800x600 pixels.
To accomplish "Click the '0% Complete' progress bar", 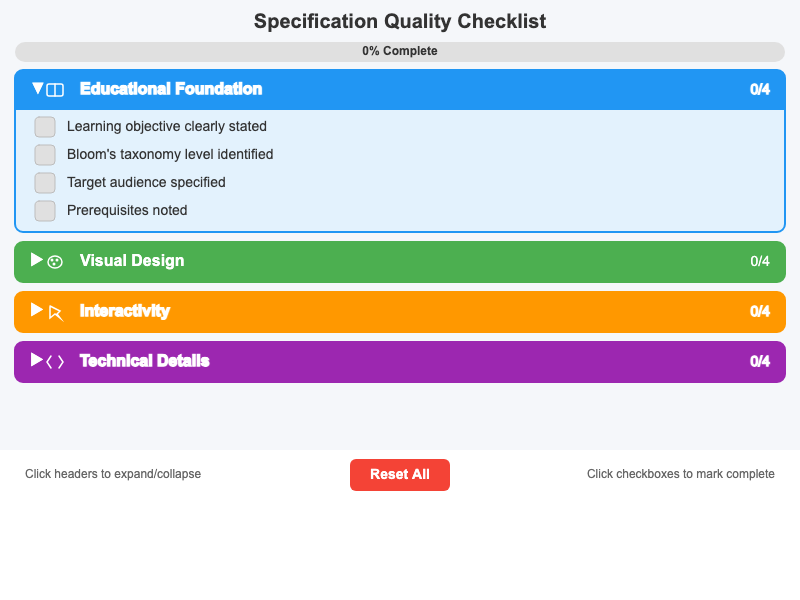I will 400,51.
